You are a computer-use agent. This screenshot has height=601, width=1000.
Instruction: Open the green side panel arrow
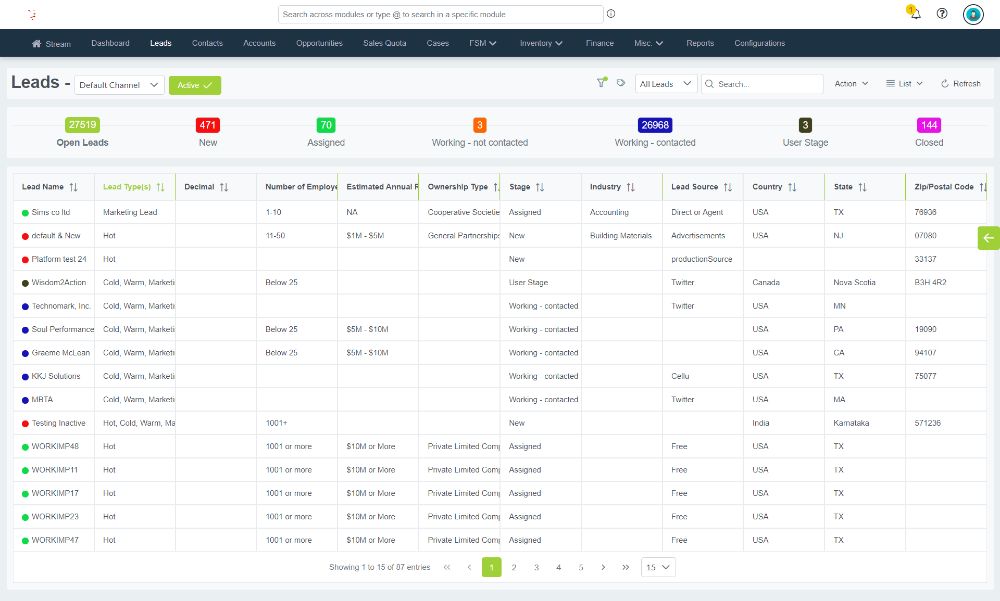coord(988,237)
